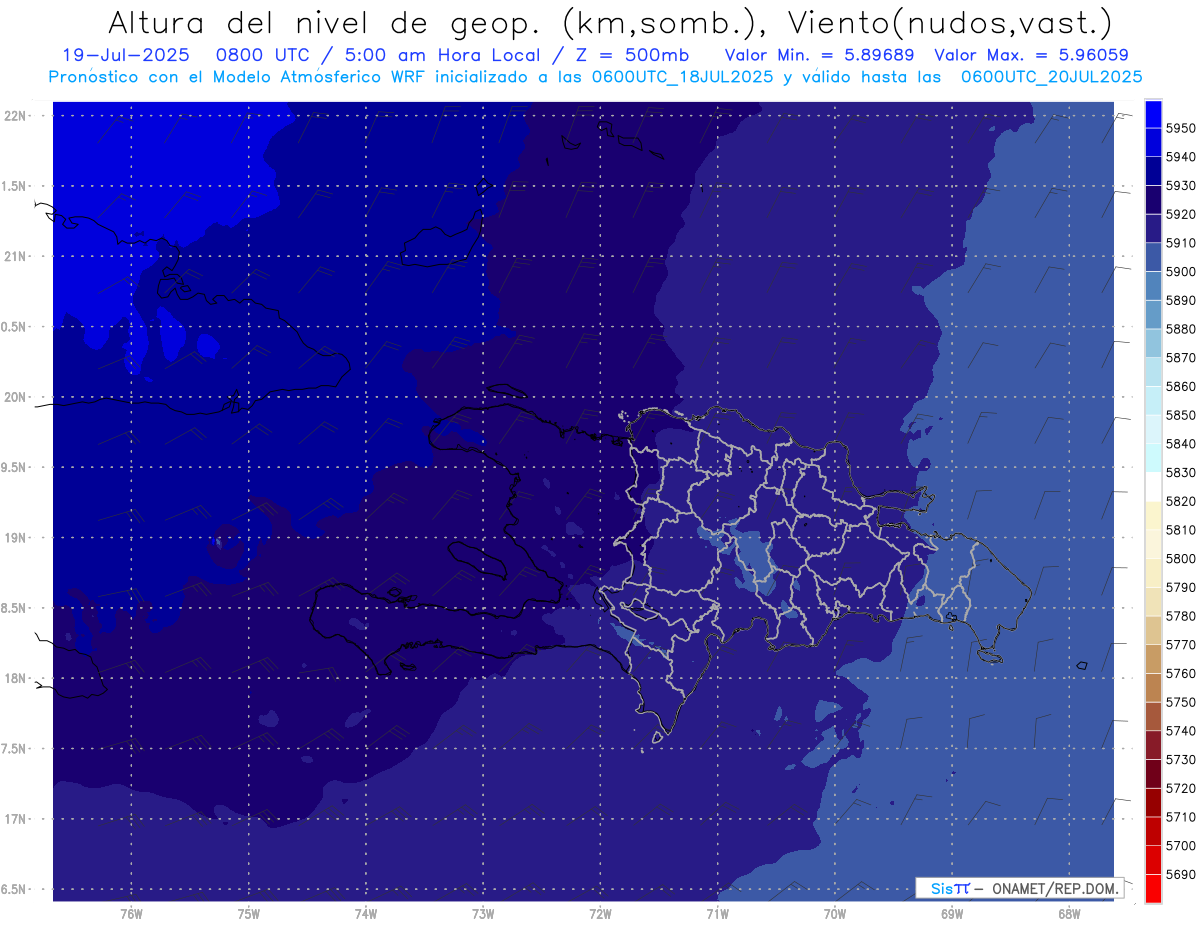Select the '5690' legend value
1200x927 pixels.
[1181, 874]
